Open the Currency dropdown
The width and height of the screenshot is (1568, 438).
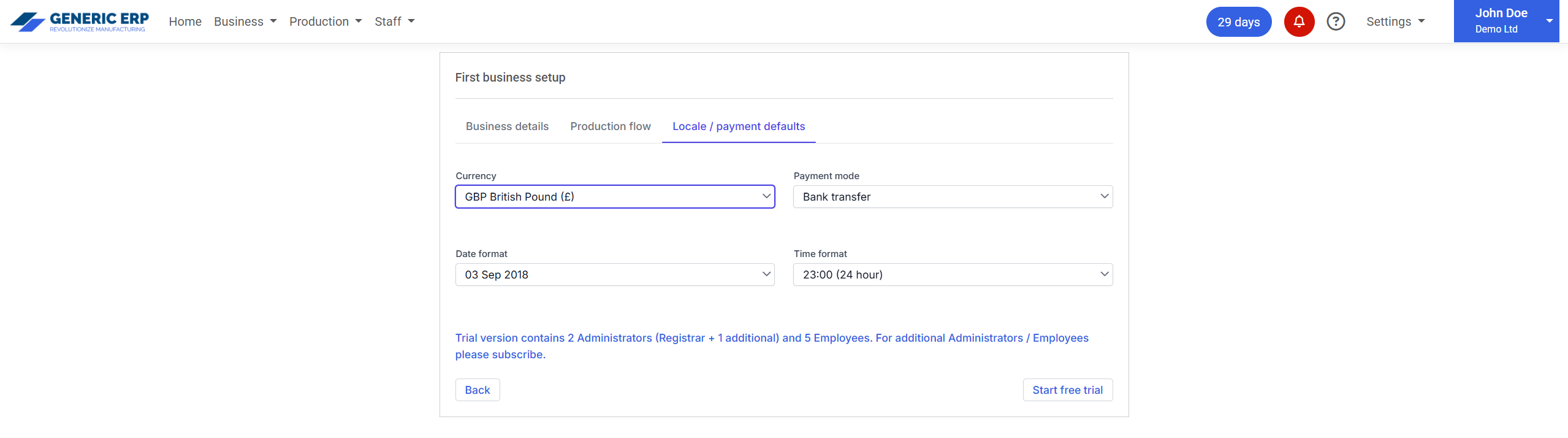coord(615,197)
